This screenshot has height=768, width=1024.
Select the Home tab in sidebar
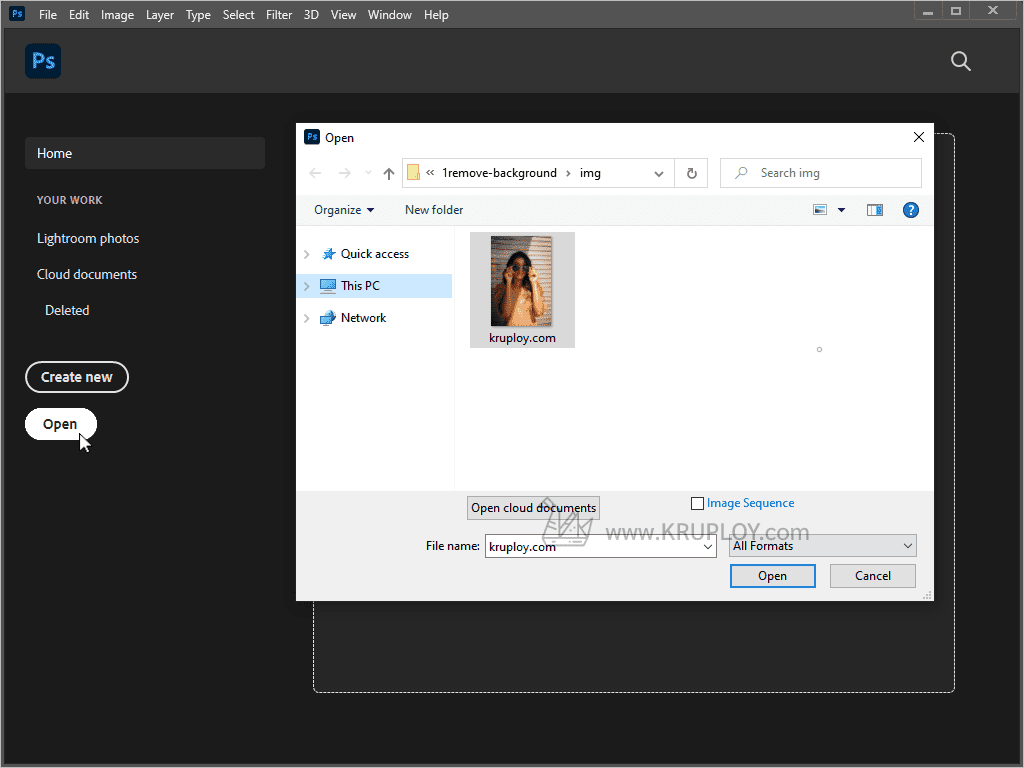[145, 153]
